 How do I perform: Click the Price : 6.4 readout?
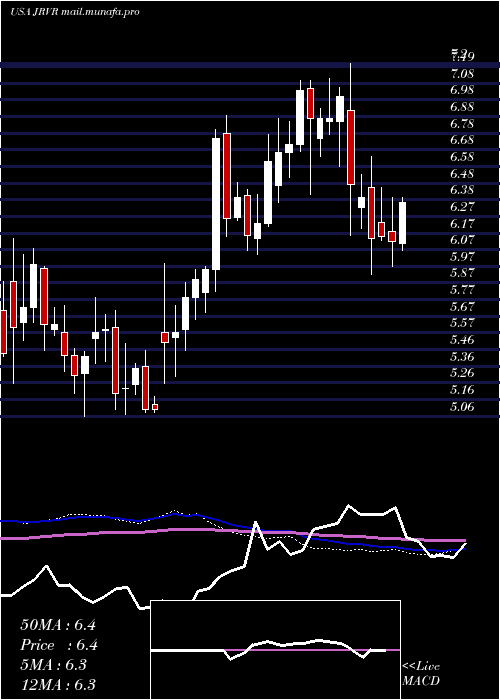point(59,645)
